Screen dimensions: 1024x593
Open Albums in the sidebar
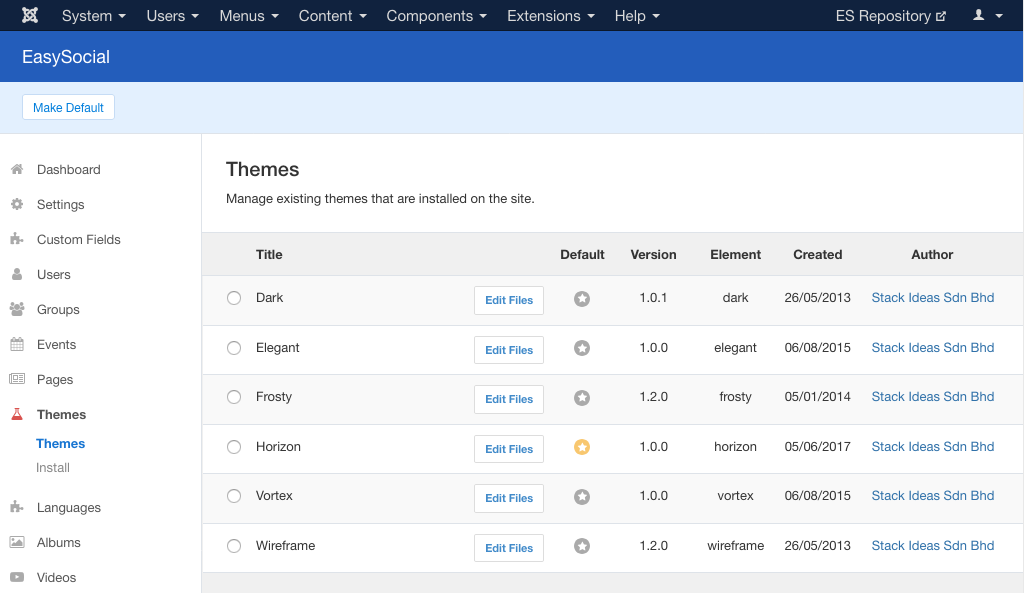(59, 543)
